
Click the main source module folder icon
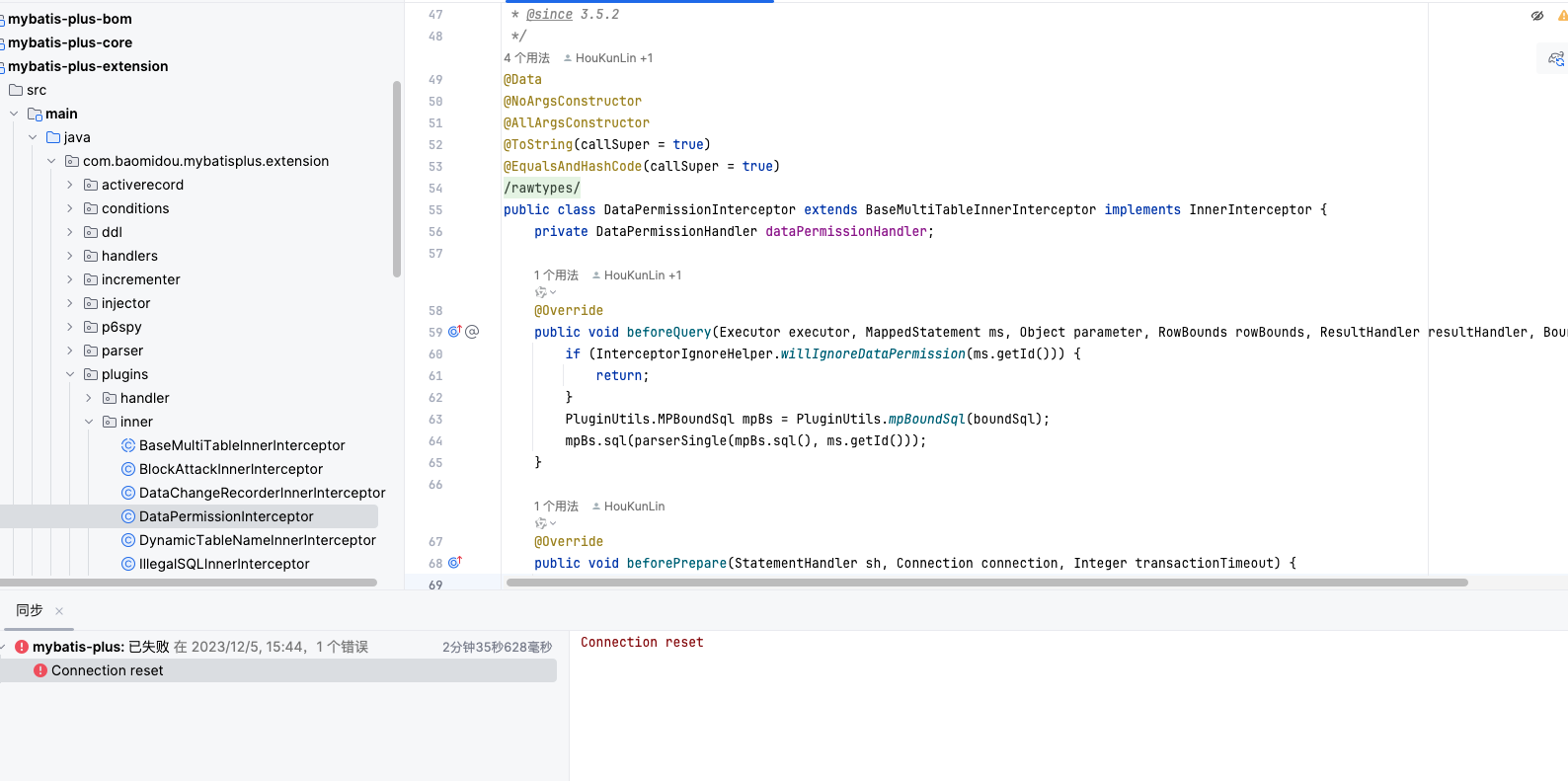(35, 114)
